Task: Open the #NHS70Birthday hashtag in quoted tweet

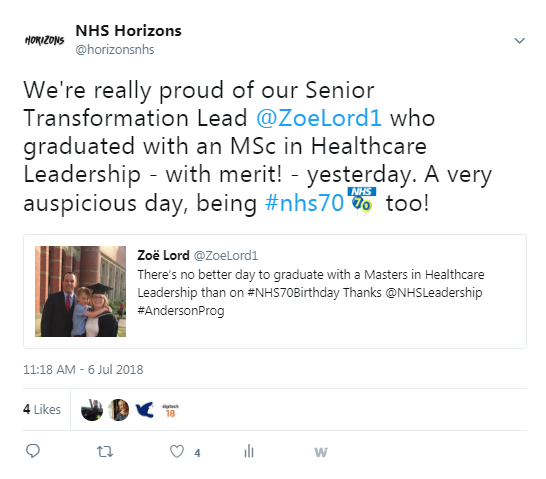Action: pyautogui.click(x=293, y=292)
